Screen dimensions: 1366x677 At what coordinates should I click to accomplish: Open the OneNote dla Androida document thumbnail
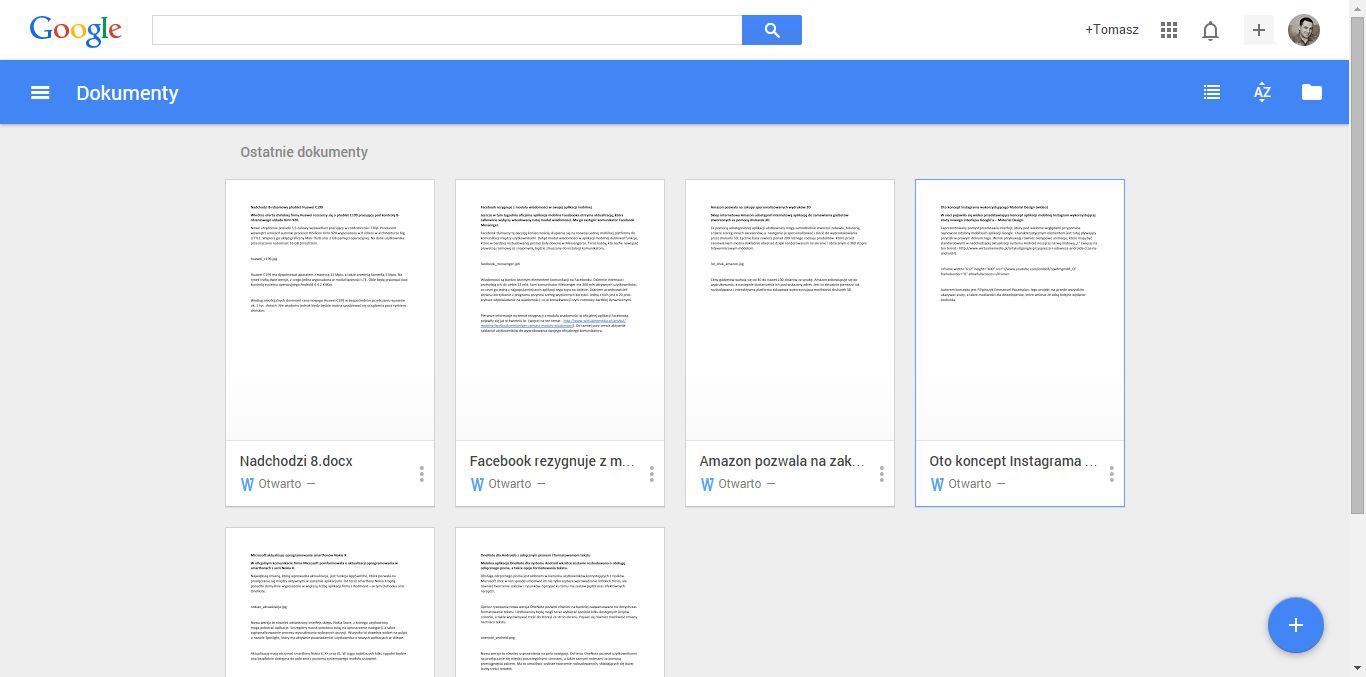(560, 602)
